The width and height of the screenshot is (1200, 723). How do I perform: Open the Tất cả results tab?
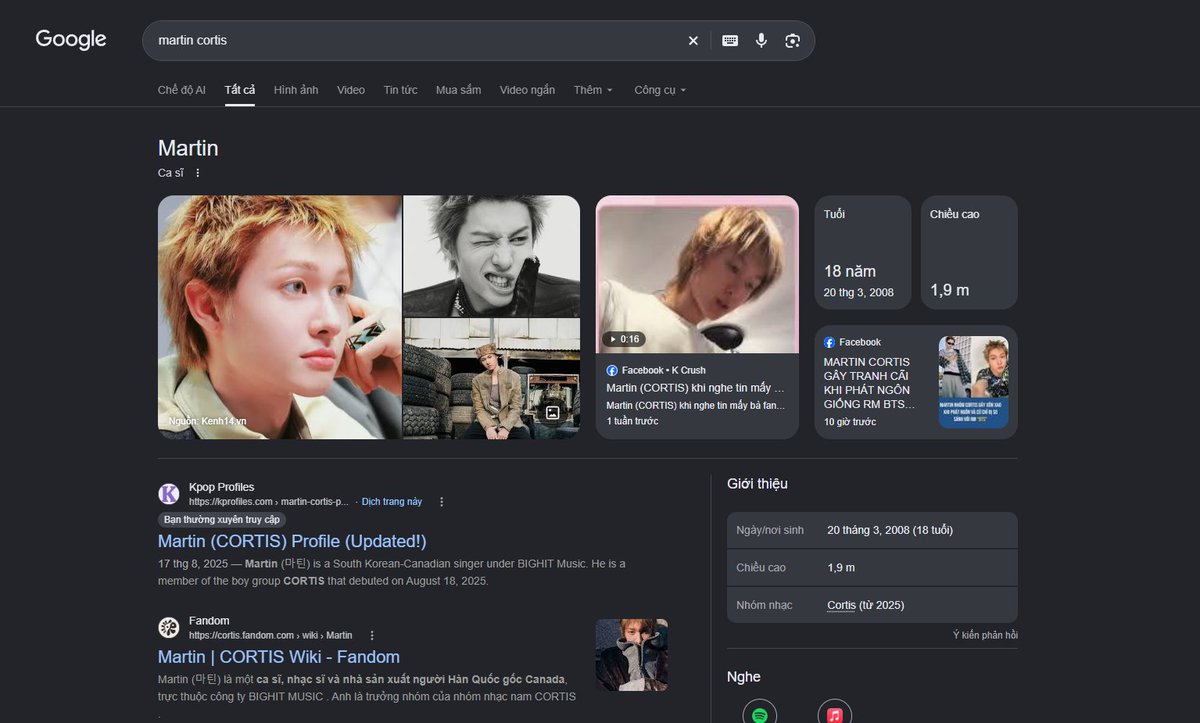pyautogui.click(x=240, y=90)
